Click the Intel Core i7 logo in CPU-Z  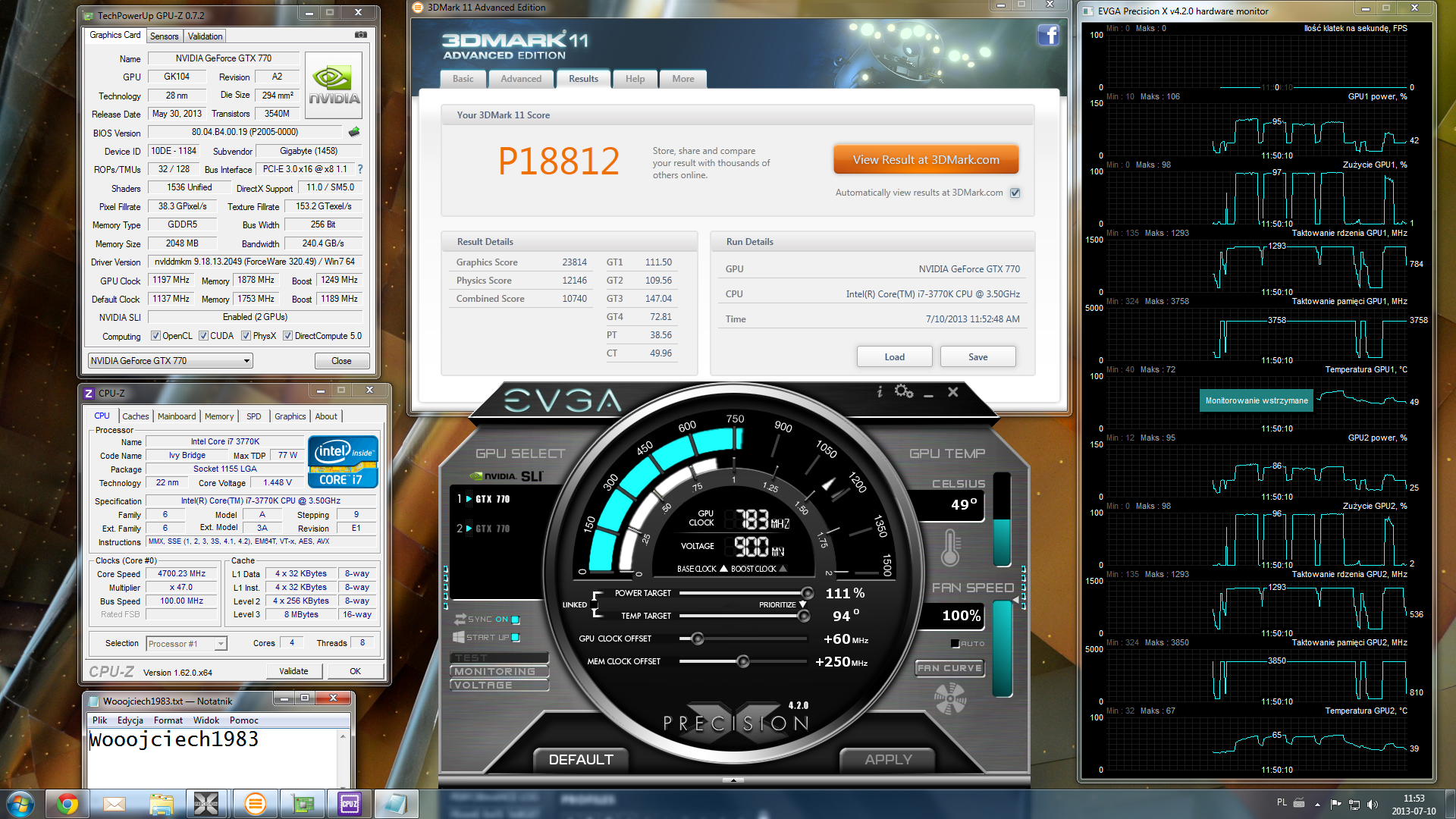[x=343, y=461]
